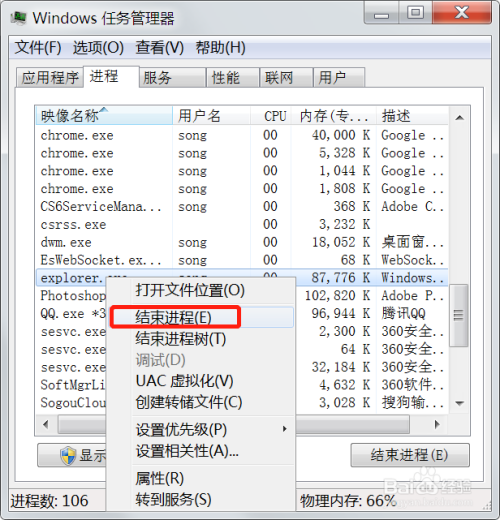
Task: Click the horizontal scrollbar right arrow
Action: tap(437, 425)
